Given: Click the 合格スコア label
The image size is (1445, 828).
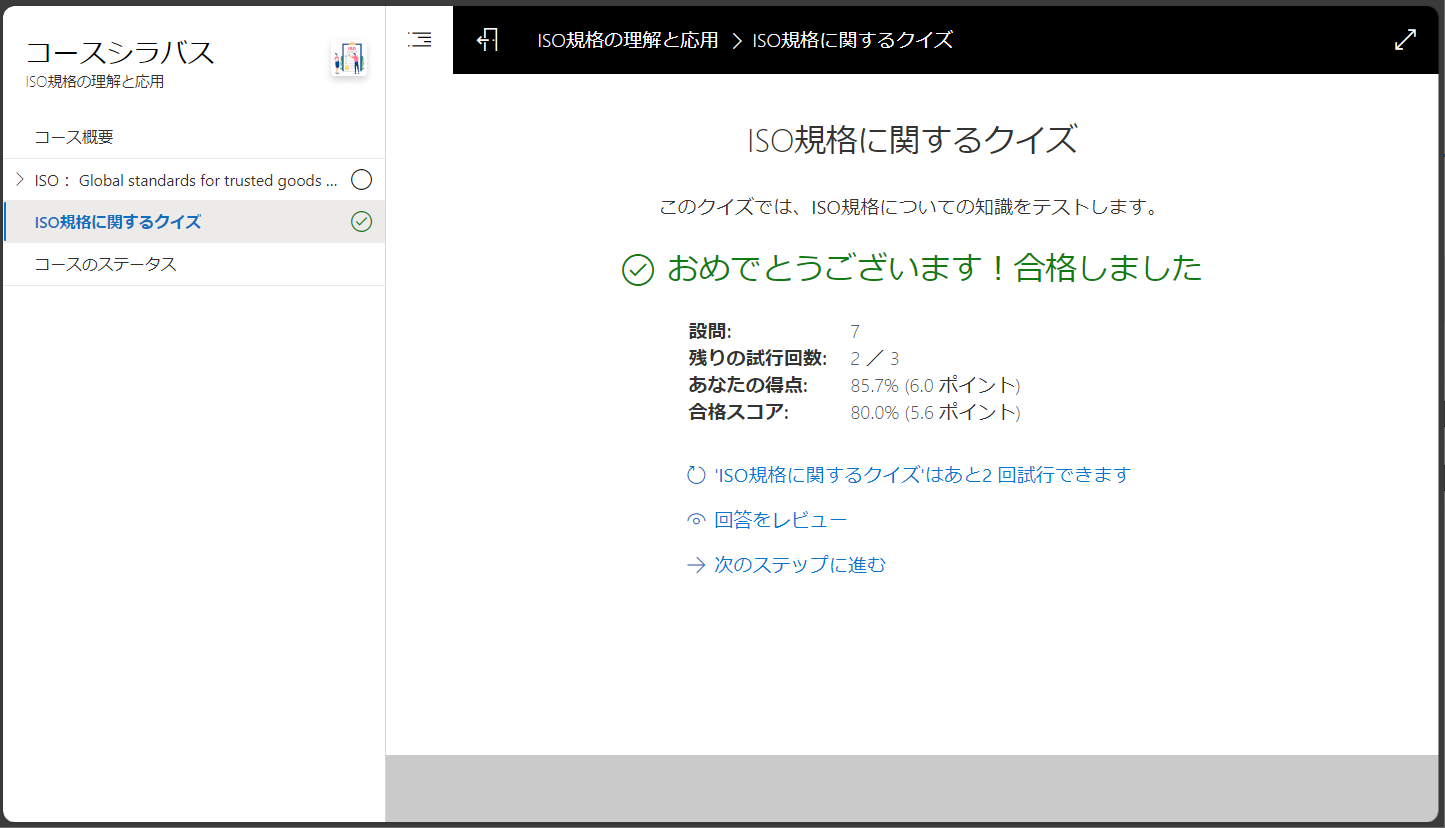Looking at the screenshot, I should click(739, 413).
